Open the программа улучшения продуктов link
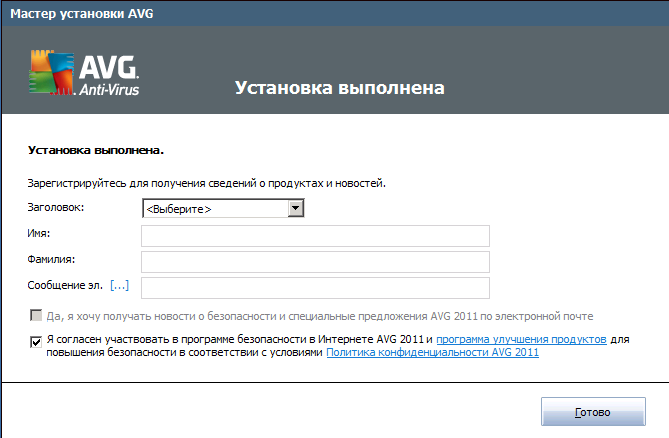 pos(521,339)
